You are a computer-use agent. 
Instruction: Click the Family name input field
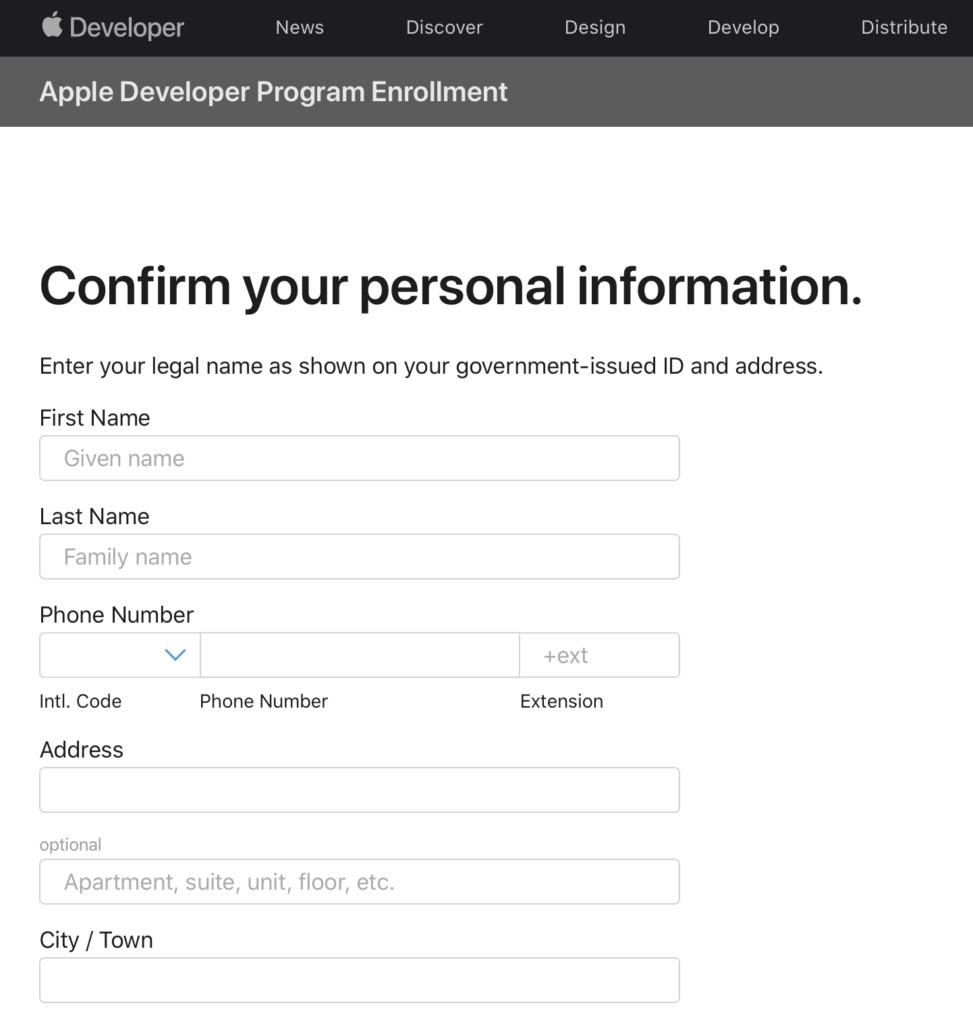pos(359,557)
